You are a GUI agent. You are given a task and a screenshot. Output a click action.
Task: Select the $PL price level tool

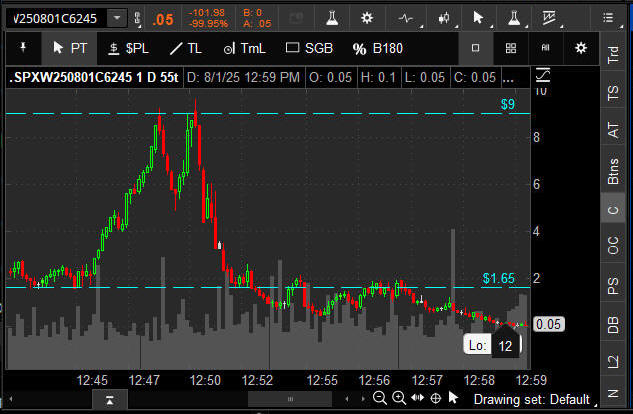(129, 48)
